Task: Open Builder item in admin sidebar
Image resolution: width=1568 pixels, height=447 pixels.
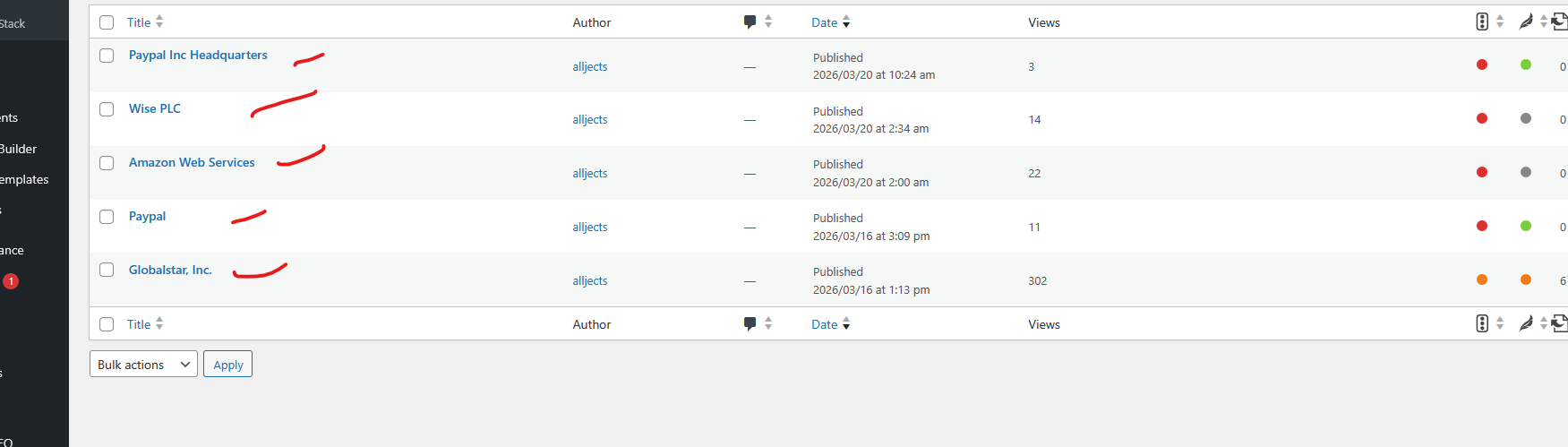Action: coord(18,149)
